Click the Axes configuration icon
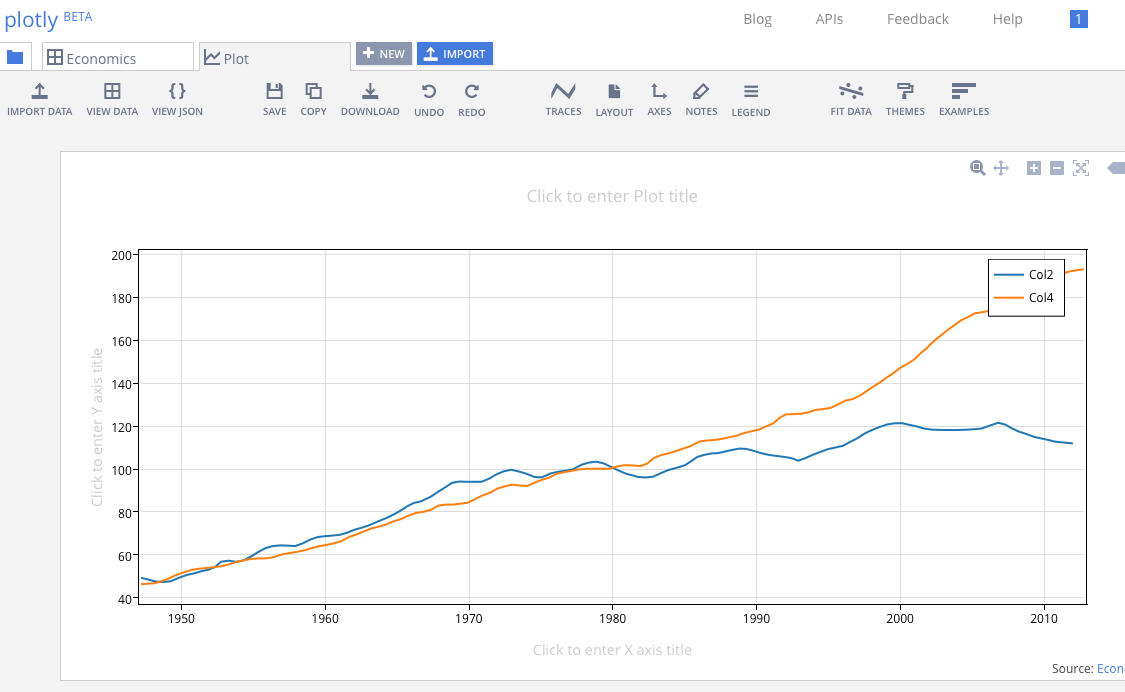This screenshot has width=1125, height=692. [659, 98]
